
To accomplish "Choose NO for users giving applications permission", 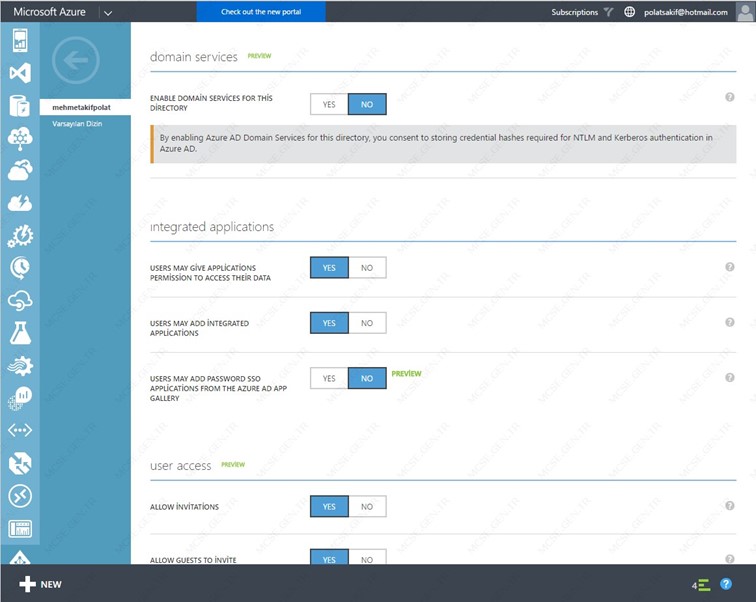I will click(x=367, y=268).
